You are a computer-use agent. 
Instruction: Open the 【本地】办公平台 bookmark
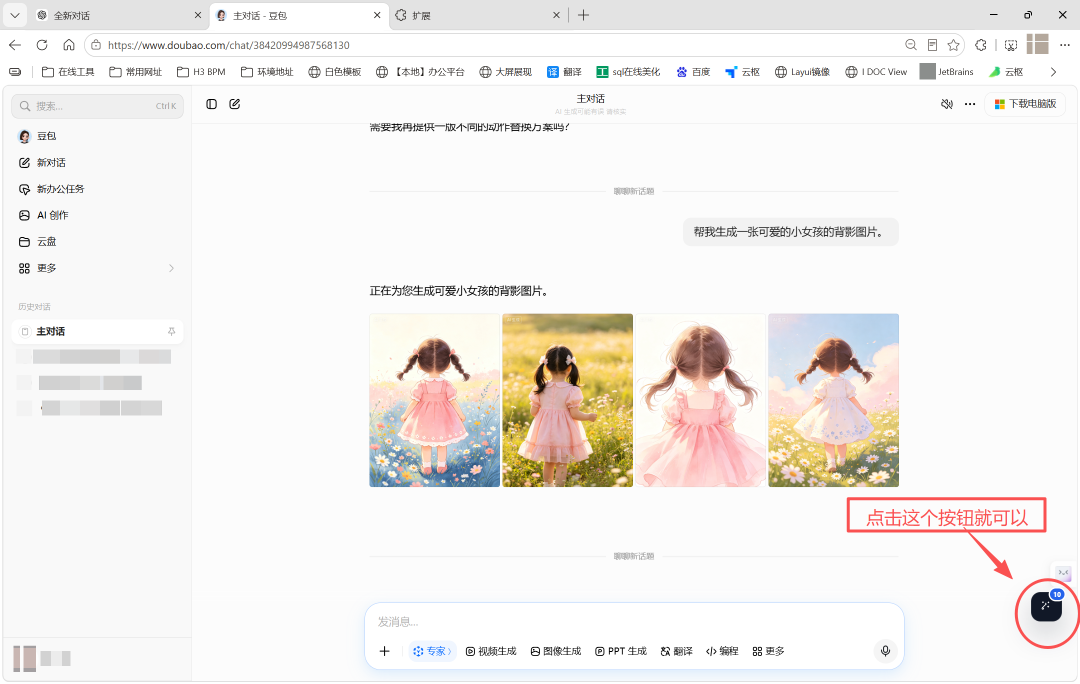click(420, 72)
